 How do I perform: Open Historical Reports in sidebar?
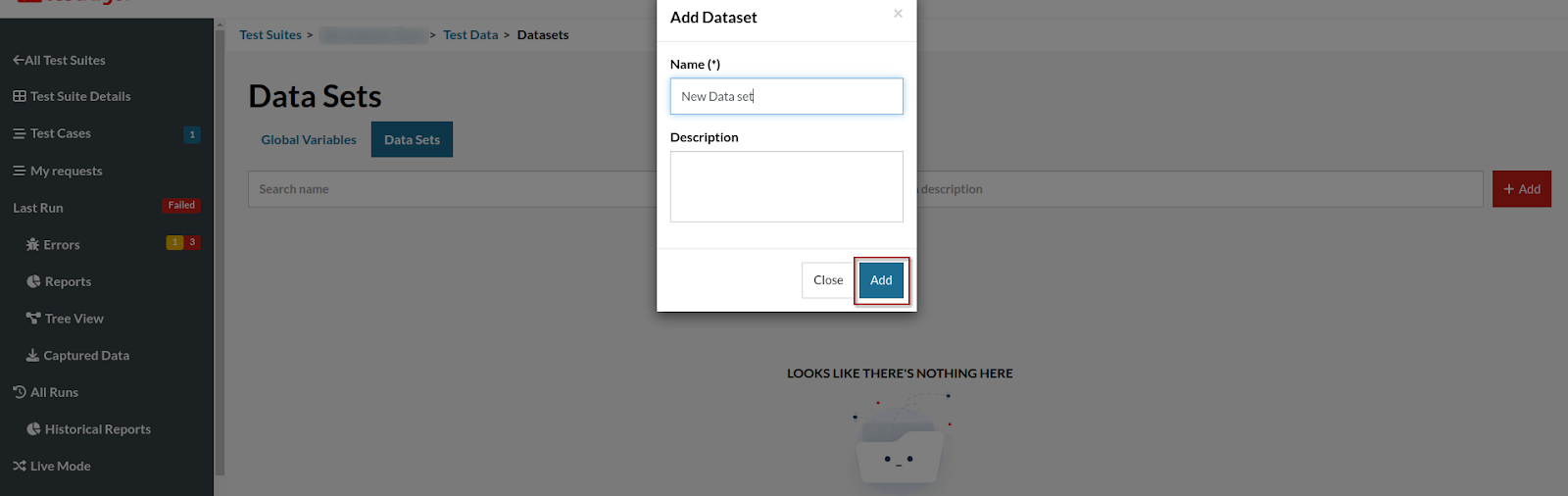click(x=97, y=429)
